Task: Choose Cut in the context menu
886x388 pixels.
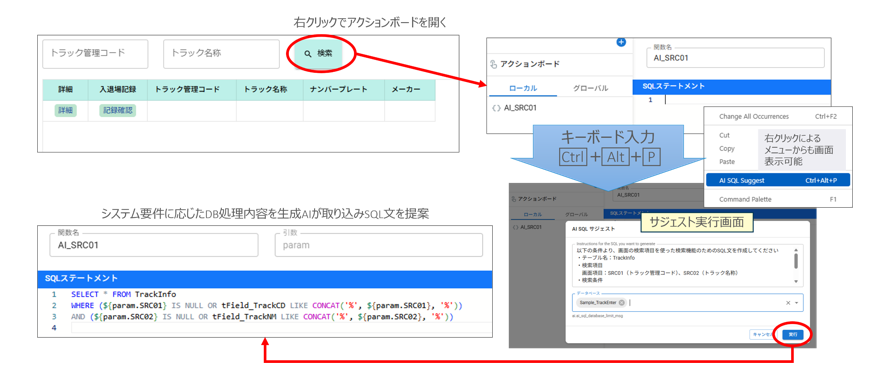Action: tap(724, 136)
